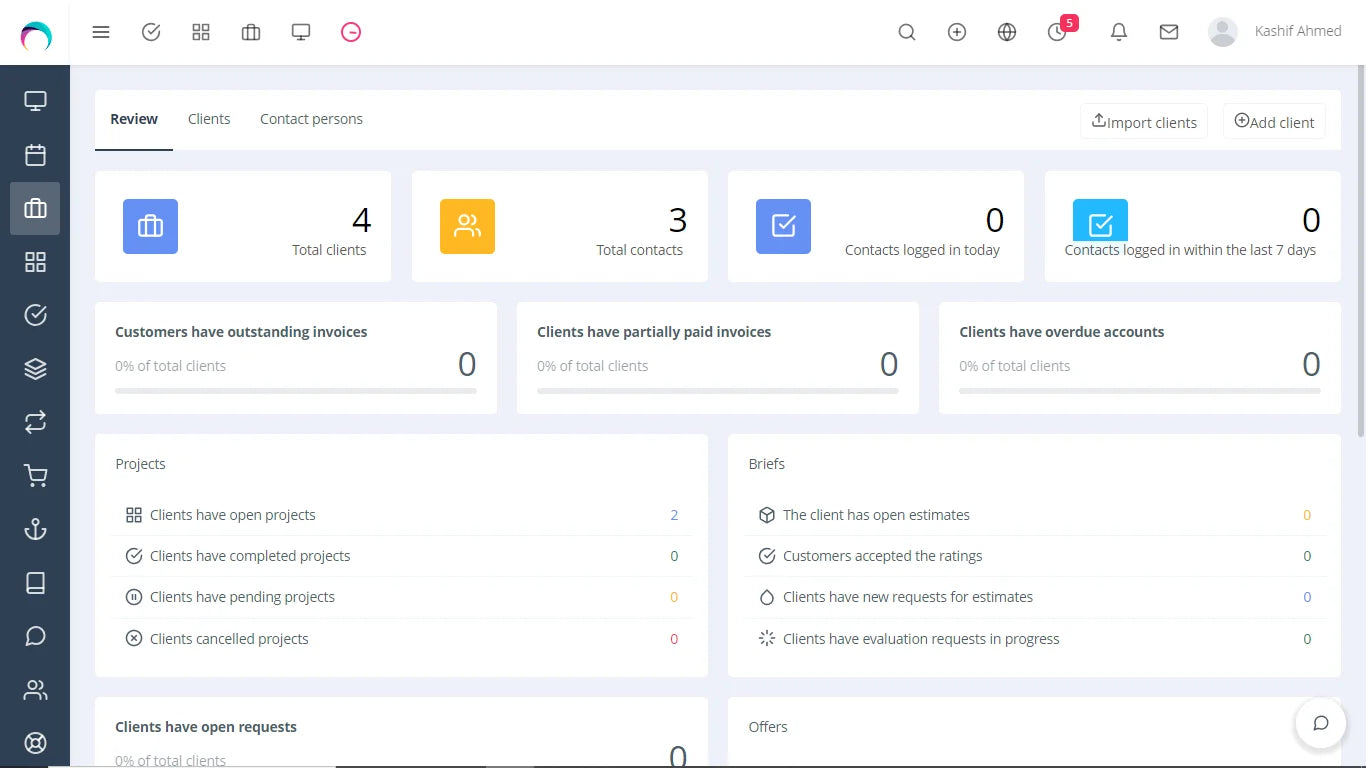This screenshot has width=1366, height=768.
Task: Click the Offers section heading
Action: (768, 727)
